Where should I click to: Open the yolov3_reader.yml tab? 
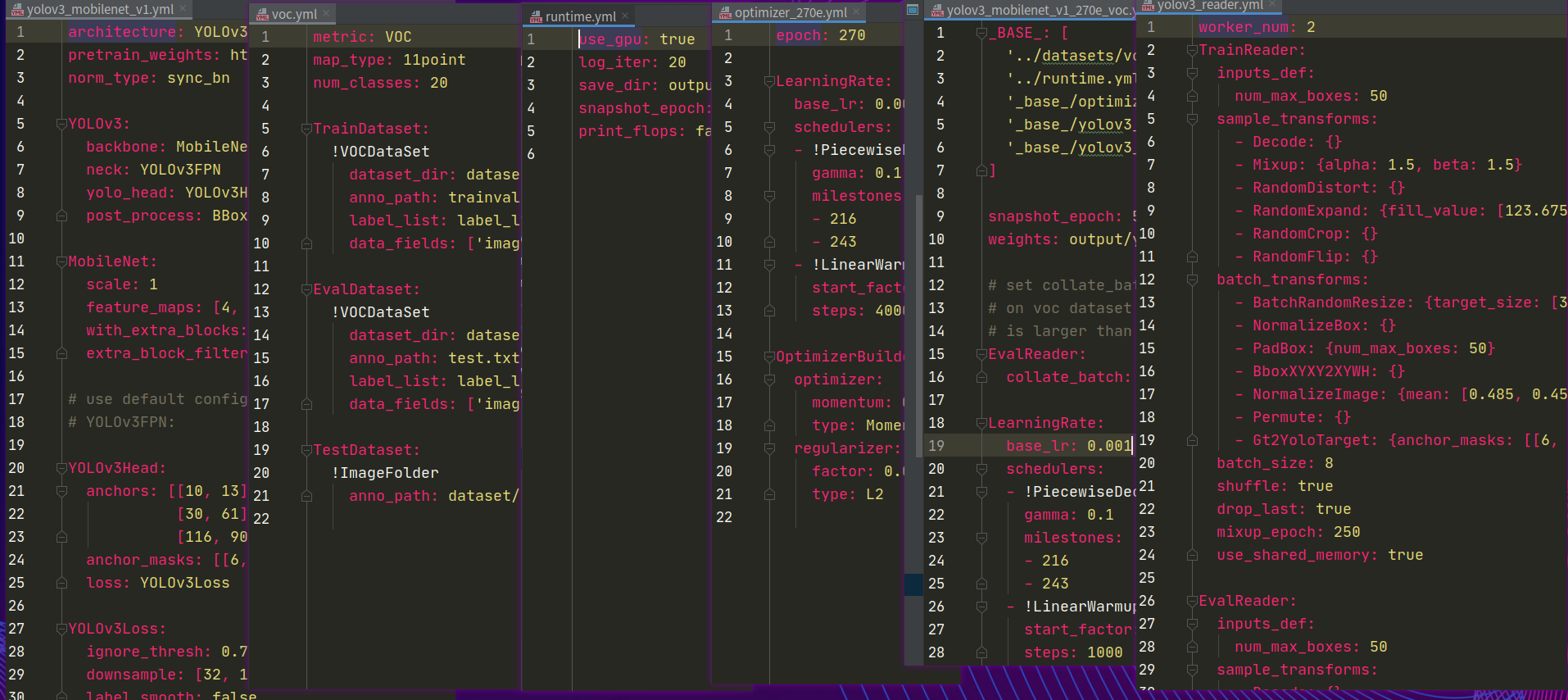click(1210, 6)
